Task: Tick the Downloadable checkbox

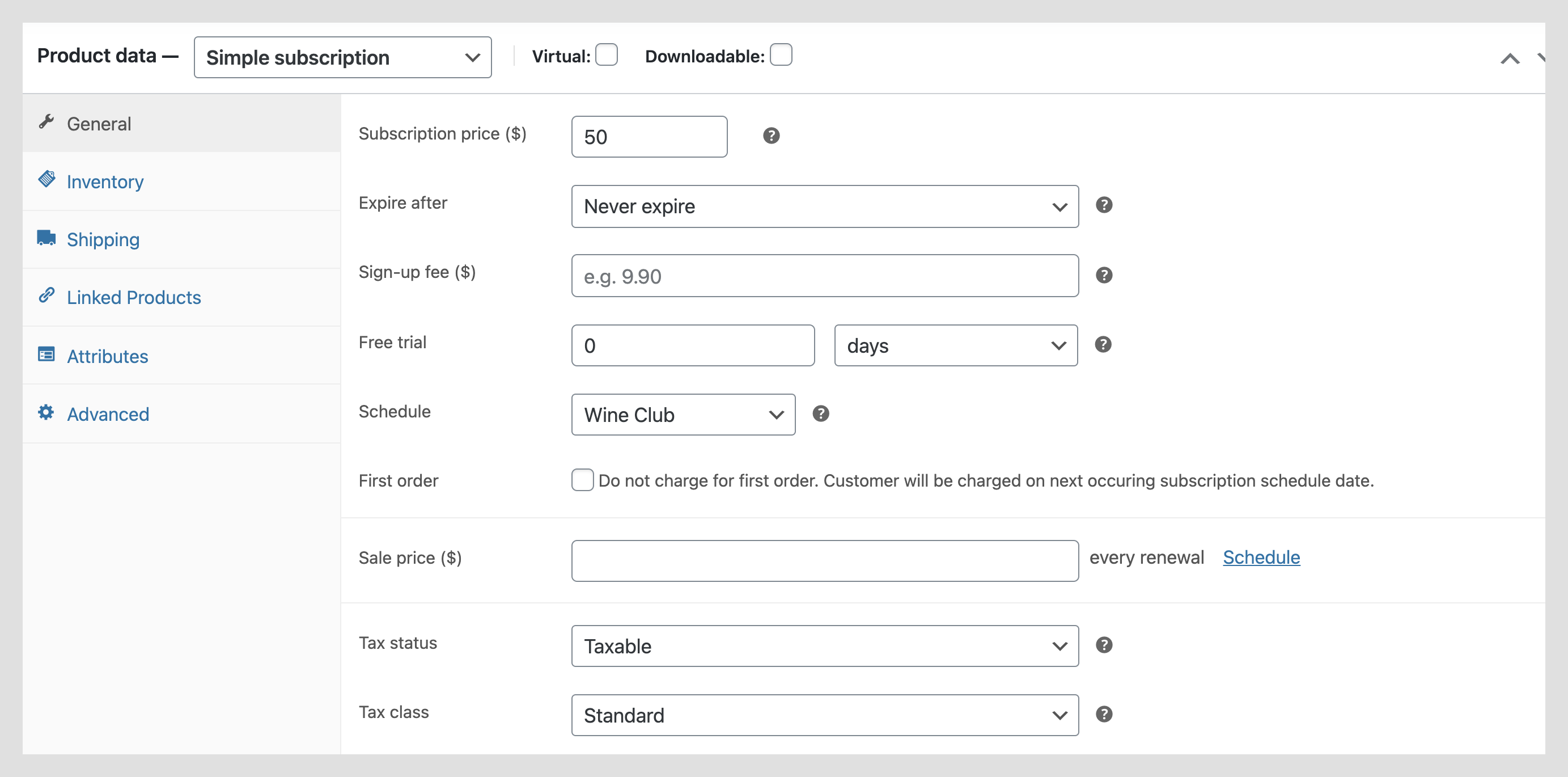Action: [781, 55]
